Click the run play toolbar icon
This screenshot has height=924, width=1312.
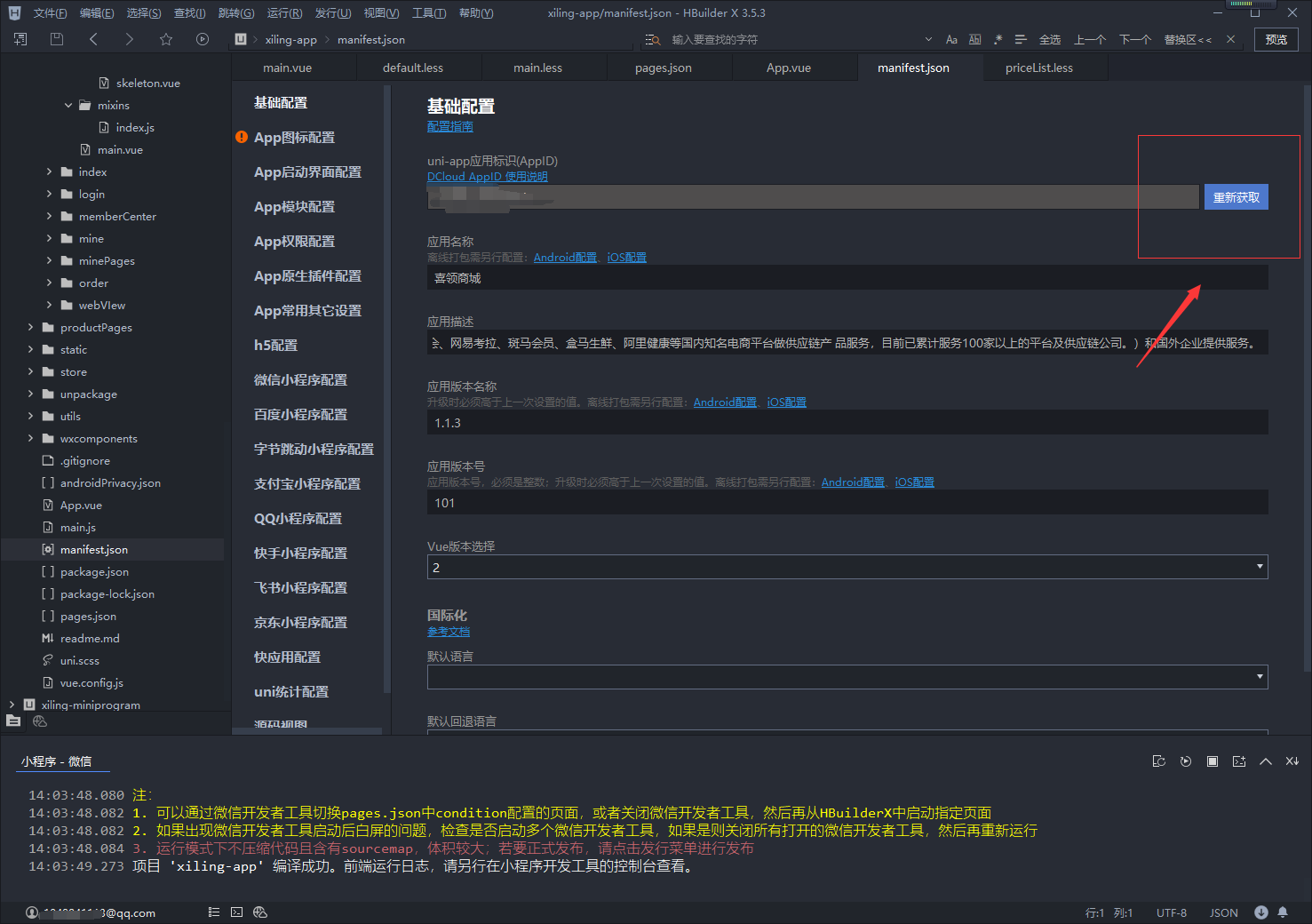[203, 39]
